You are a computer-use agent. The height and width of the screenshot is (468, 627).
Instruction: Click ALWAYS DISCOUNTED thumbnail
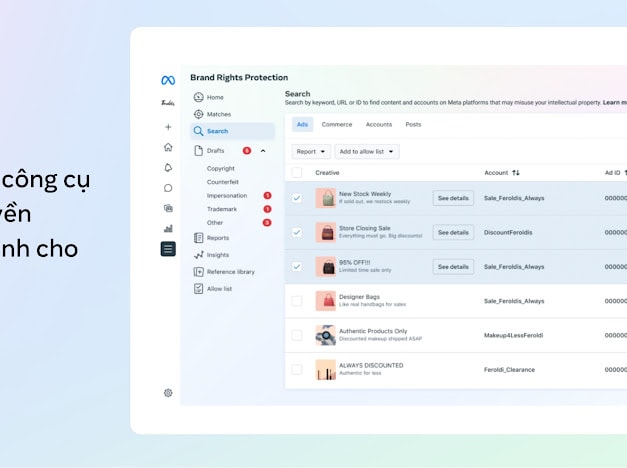click(x=325, y=370)
